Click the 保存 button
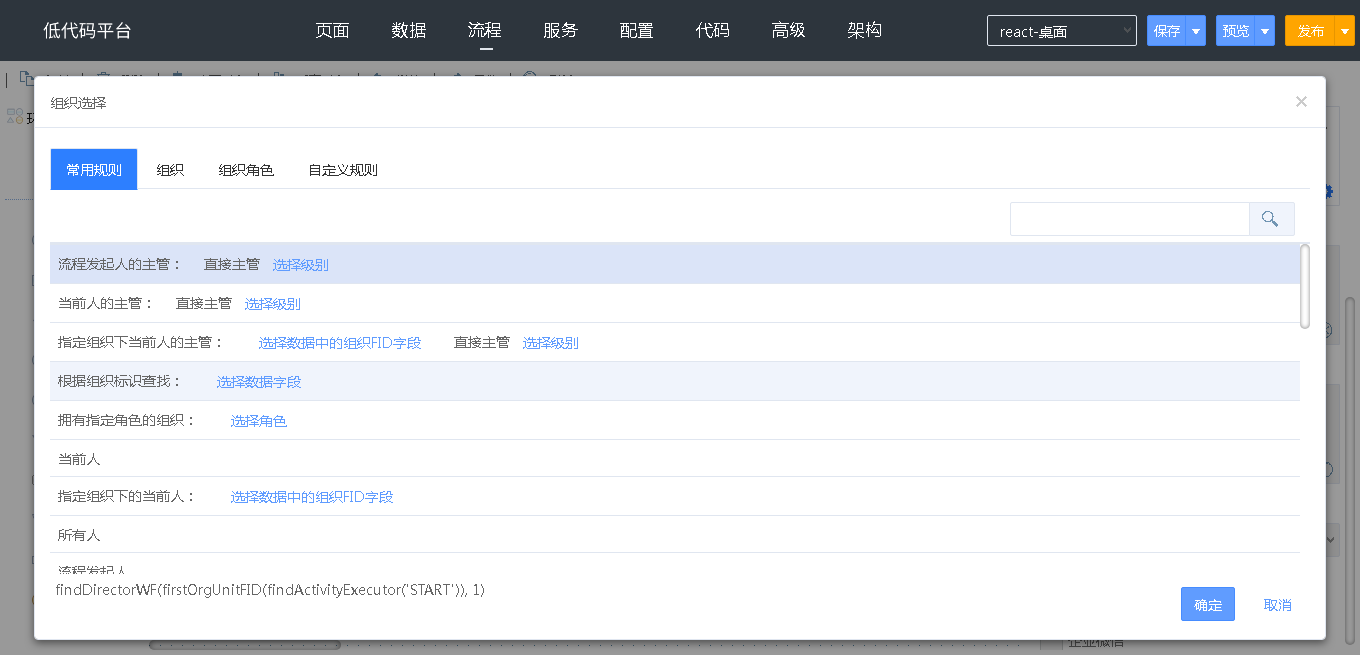This screenshot has width=1360, height=655. point(1167,31)
